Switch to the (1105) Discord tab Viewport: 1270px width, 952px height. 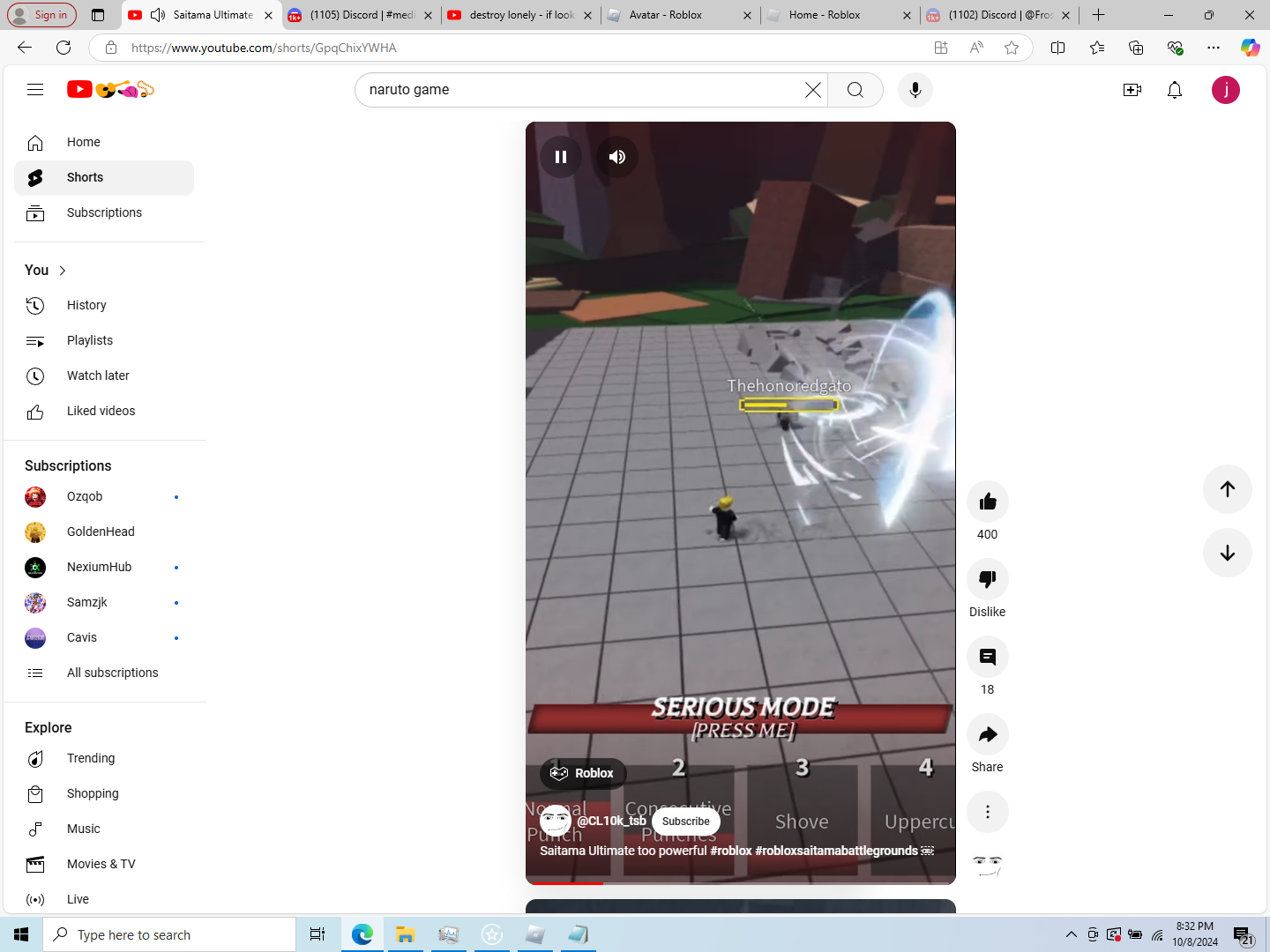[x=362, y=15]
